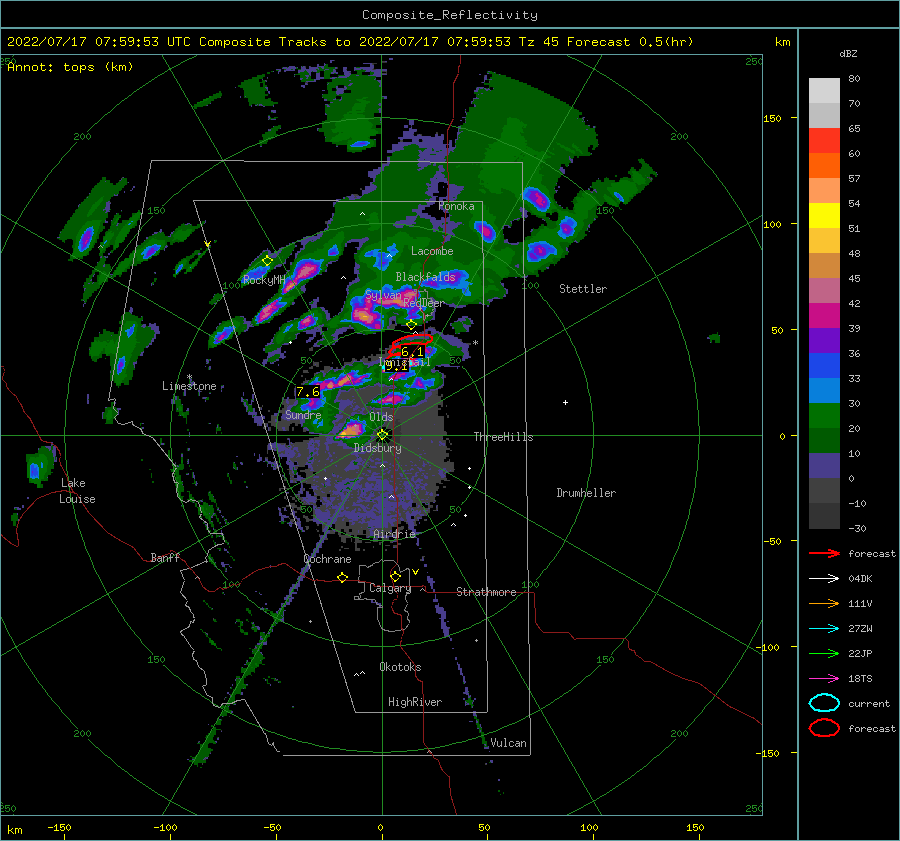Click the yellow diamond marker below Cochrane
This screenshot has width=900, height=841.
coord(342,577)
